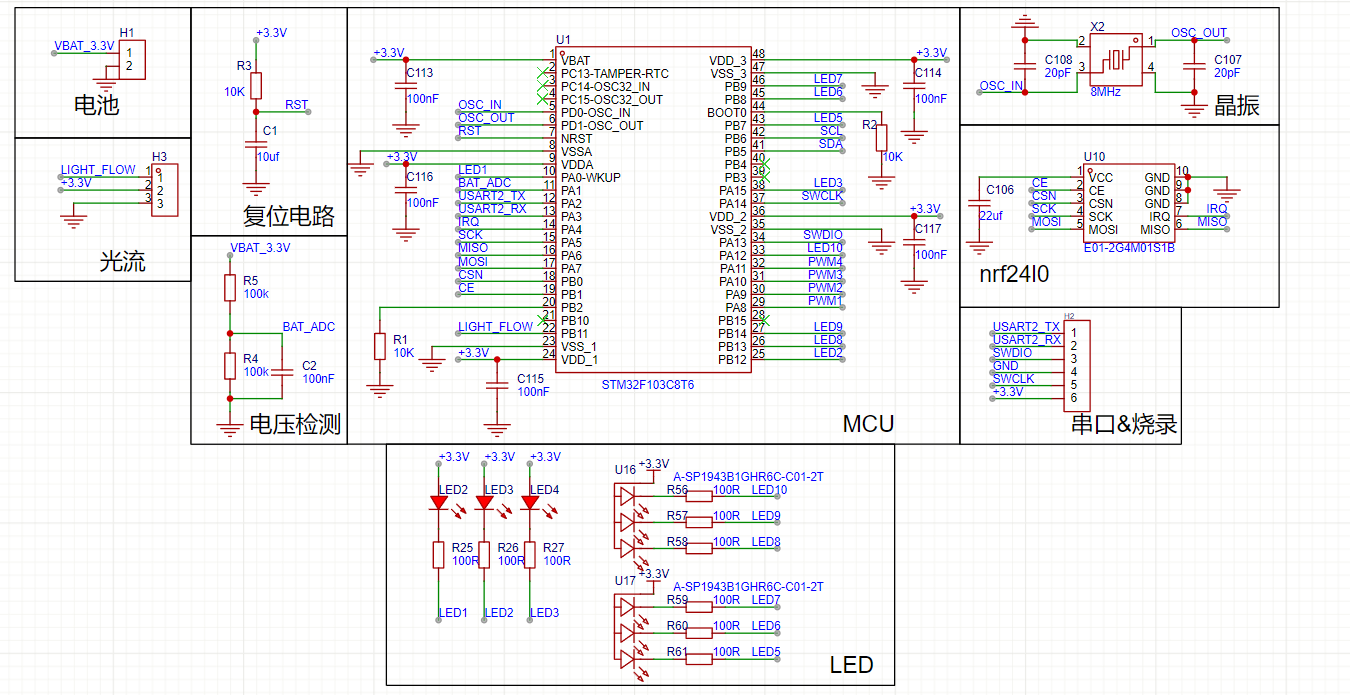Select the X2 crystal oscillator symbol
The height and width of the screenshot is (695, 1350).
[1116, 61]
